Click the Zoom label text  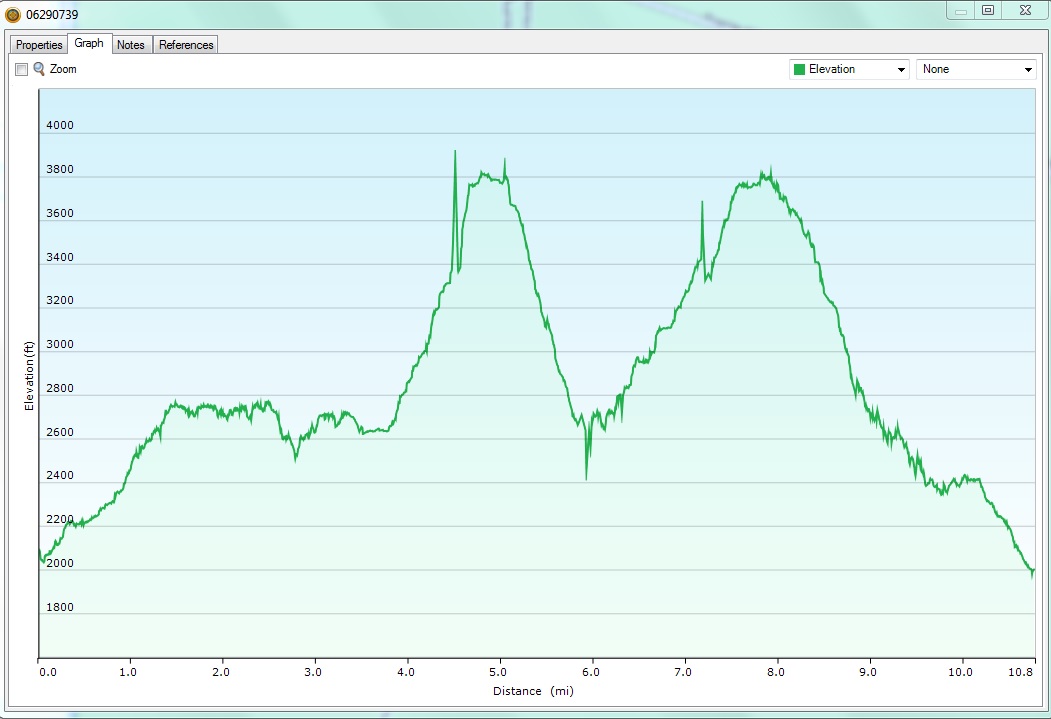(63, 70)
